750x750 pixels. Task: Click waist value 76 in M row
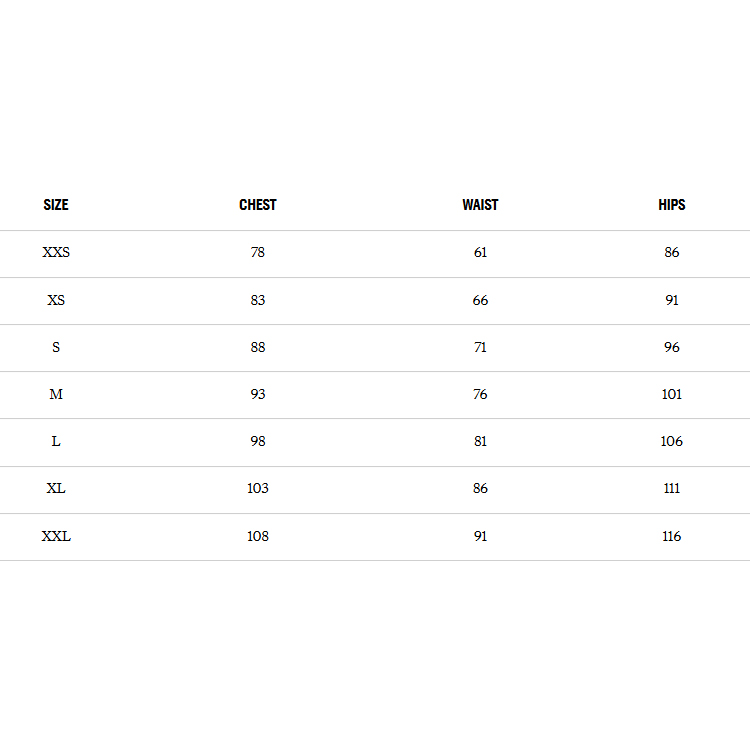(x=480, y=394)
